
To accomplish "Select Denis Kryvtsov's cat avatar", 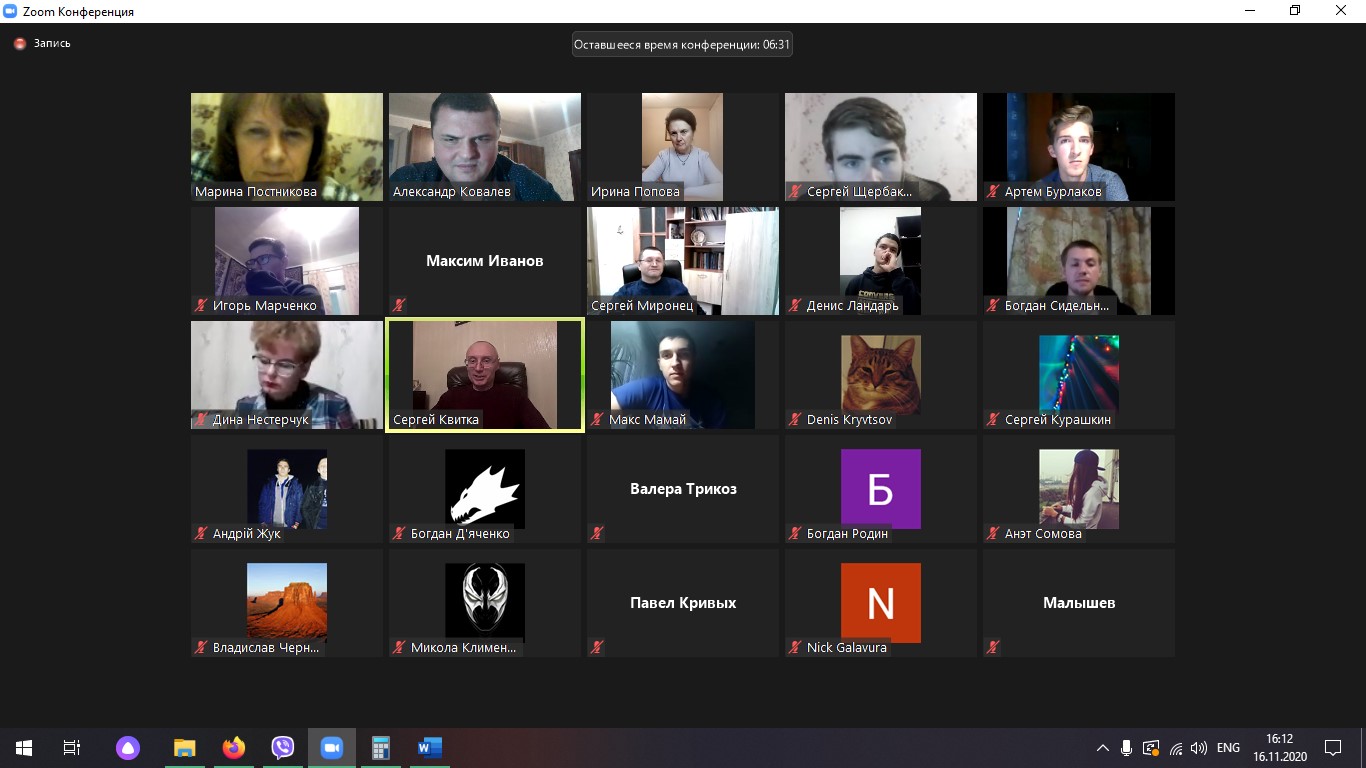I will [x=881, y=375].
